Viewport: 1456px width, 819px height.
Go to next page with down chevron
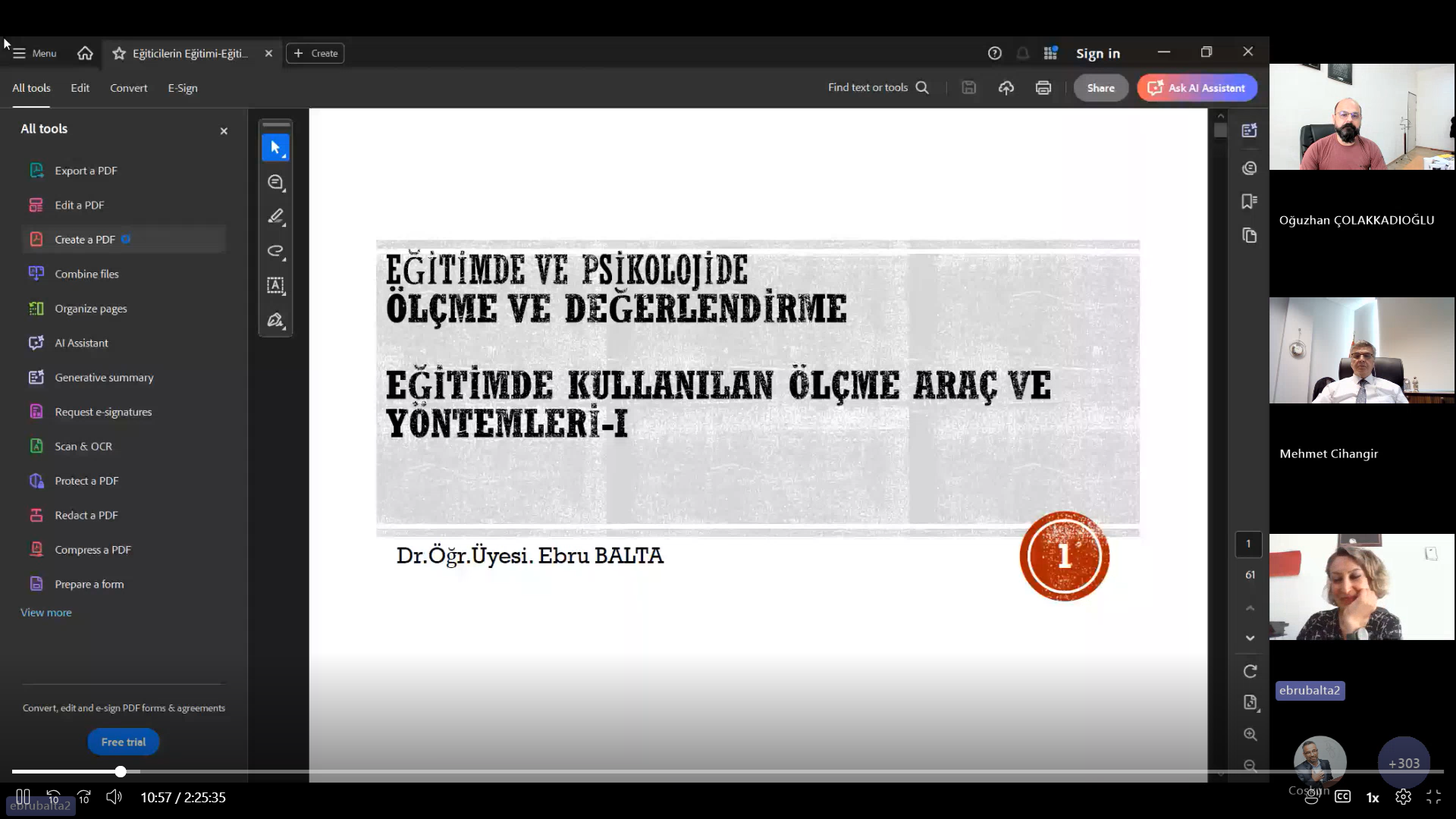[1250, 639]
